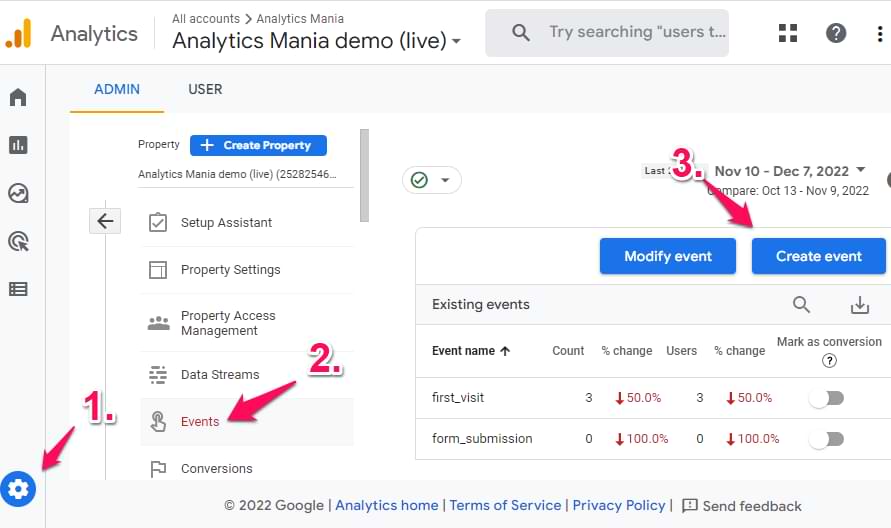Switch to the USER tab
The height and width of the screenshot is (528, 891).
[205, 90]
